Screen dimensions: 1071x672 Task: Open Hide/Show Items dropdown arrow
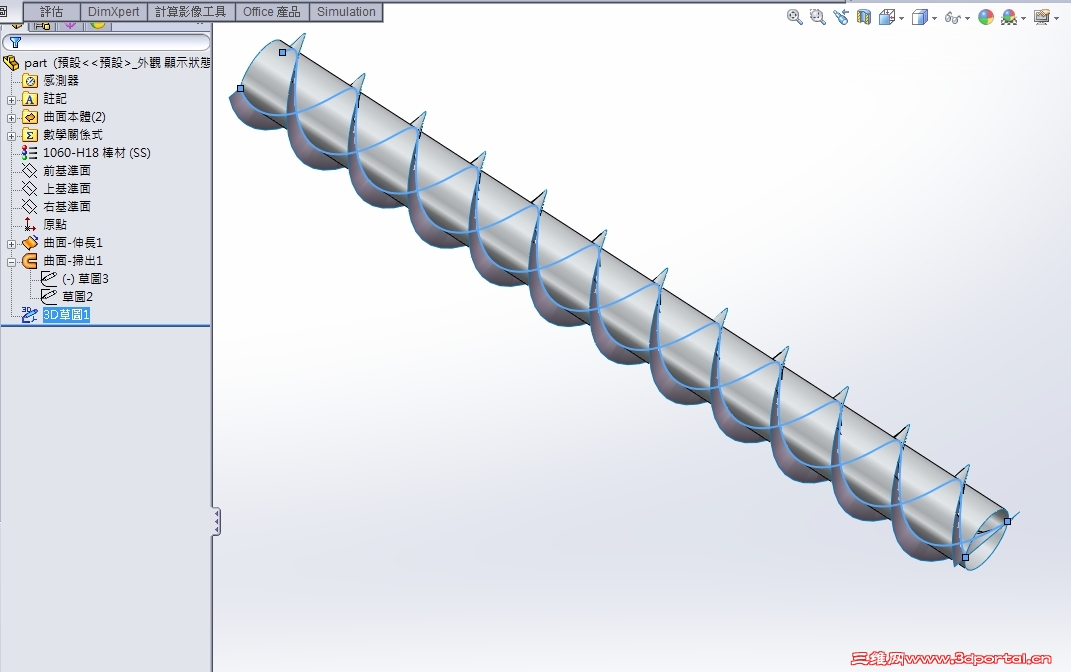tap(967, 18)
